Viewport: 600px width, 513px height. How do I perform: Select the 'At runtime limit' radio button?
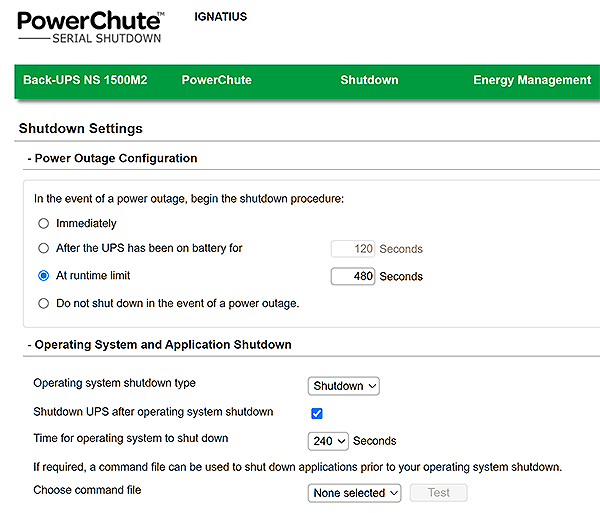click(44, 276)
